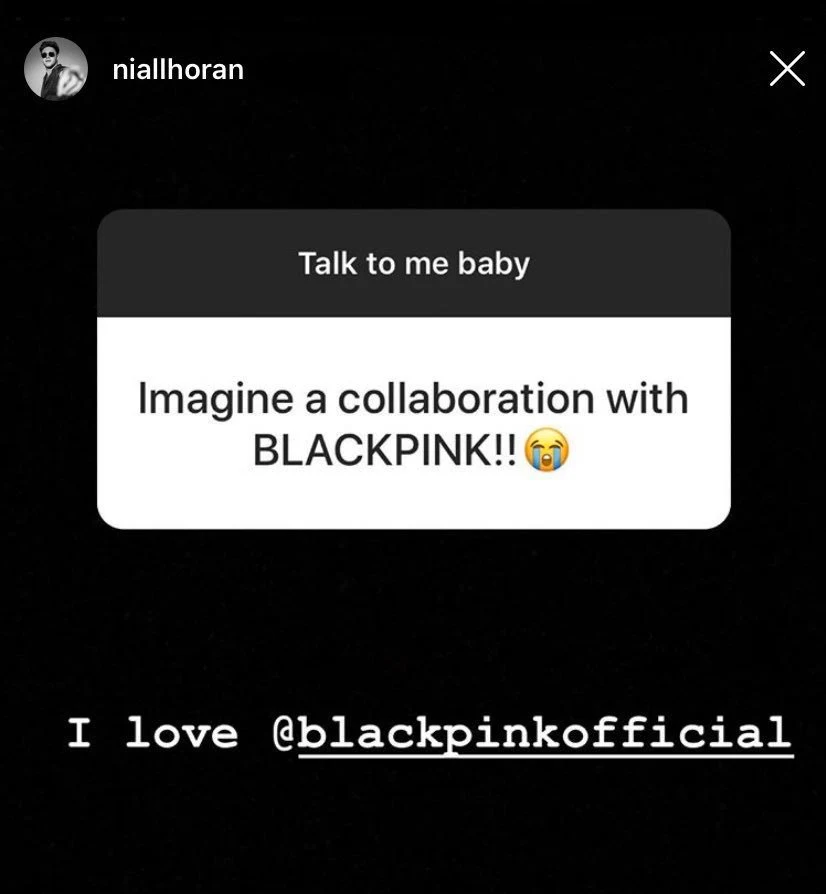
Task: Click the word "baby" in the sticker header
Action: pyautogui.click(x=494, y=265)
